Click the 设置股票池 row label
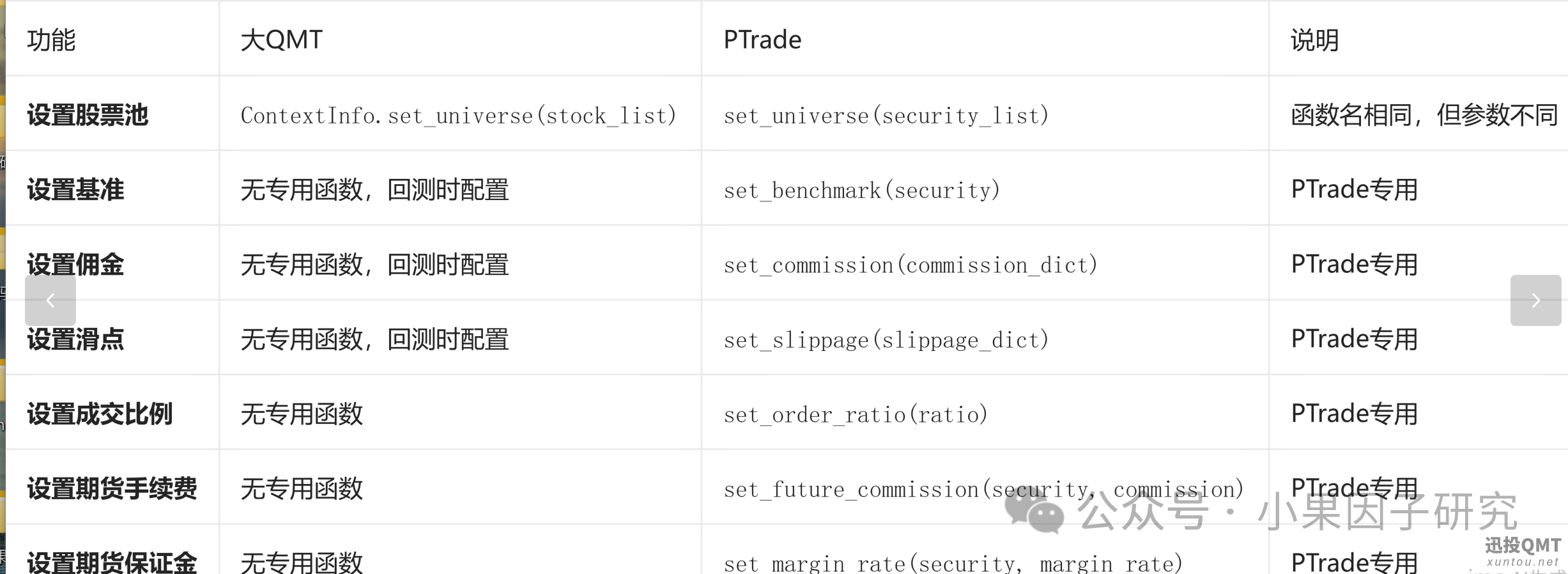Screen dimensions: 1568x574 pyautogui.click(x=88, y=115)
